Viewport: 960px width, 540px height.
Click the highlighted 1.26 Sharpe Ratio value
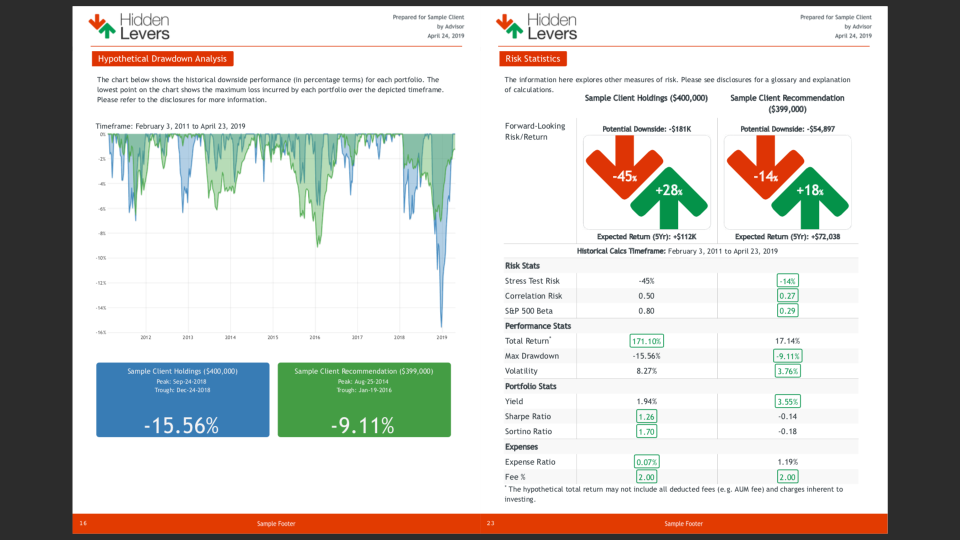(x=646, y=416)
